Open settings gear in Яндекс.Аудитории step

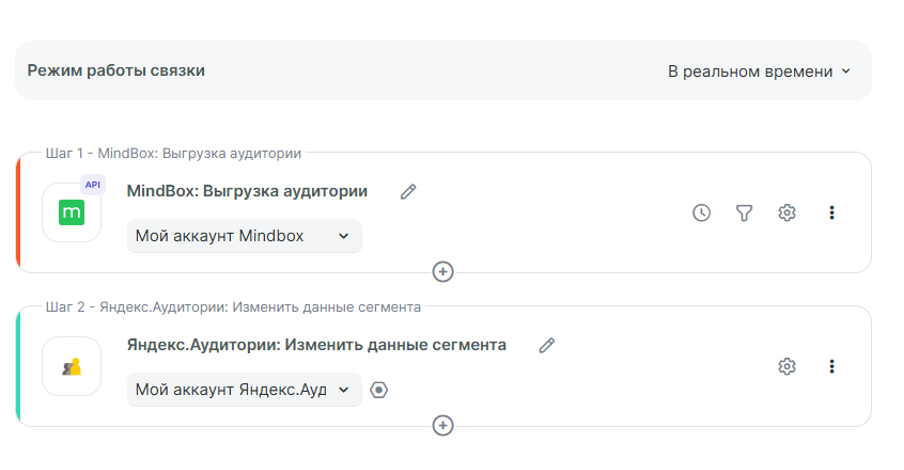pyautogui.click(x=787, y=366)
